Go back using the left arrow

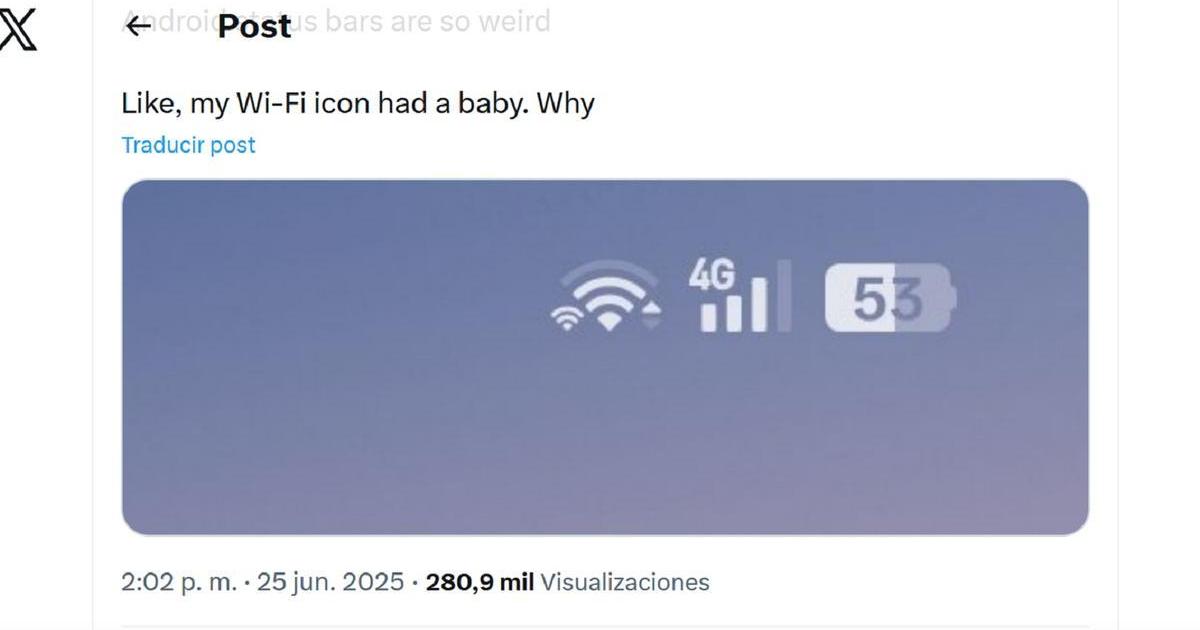pyautogui.click(x=140, y=27)
